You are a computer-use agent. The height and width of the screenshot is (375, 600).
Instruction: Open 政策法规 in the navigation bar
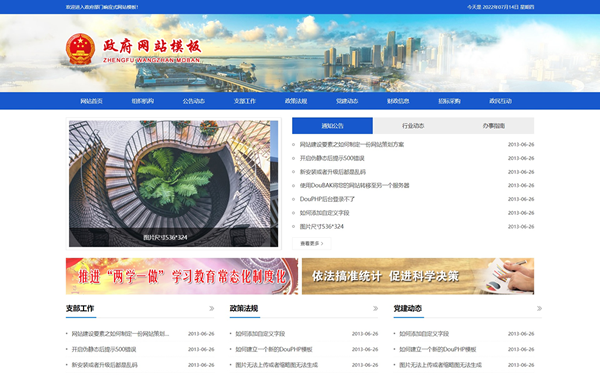[296, 101]
